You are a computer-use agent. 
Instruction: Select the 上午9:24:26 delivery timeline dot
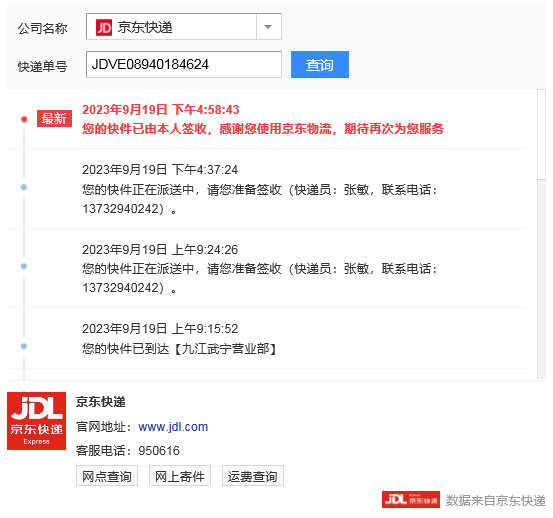click(x=24, y=266)
